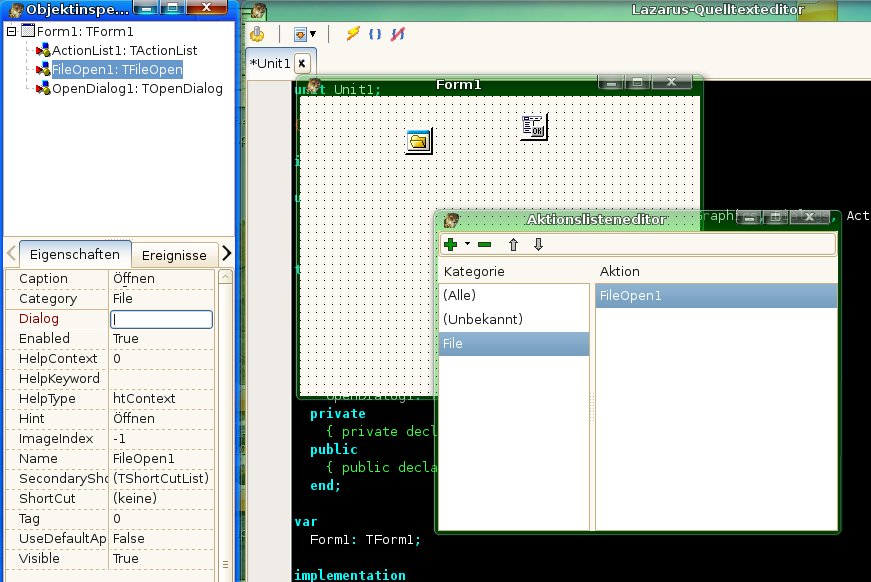Screen dimensions: 871x582
Task: Move action up with the up arrow
Action: tap(514, 245)
